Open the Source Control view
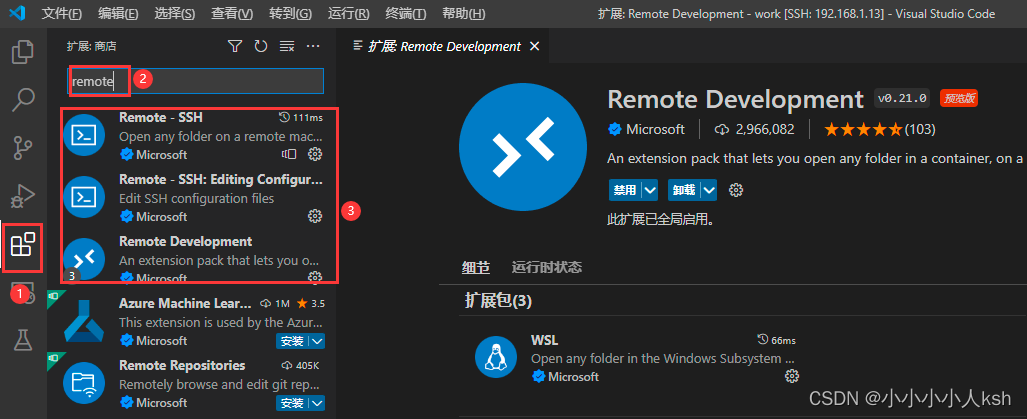Screen dimensions: 1027x419 pos(24,148)
